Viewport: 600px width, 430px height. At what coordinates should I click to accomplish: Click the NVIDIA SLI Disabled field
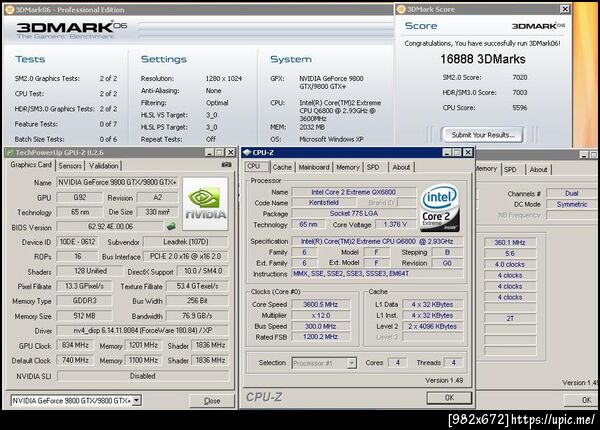[142, 376]
